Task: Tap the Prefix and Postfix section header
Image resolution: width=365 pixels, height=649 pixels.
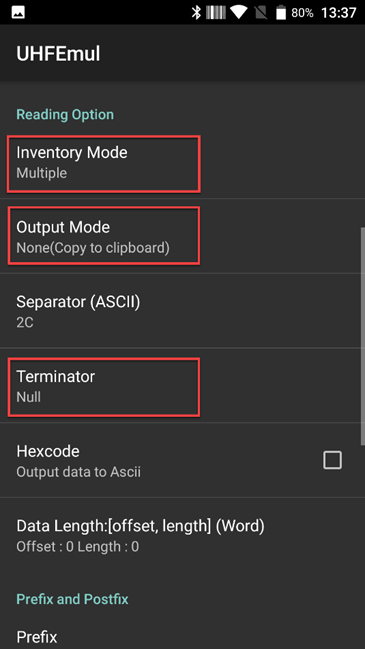Action: pos(72,599)
